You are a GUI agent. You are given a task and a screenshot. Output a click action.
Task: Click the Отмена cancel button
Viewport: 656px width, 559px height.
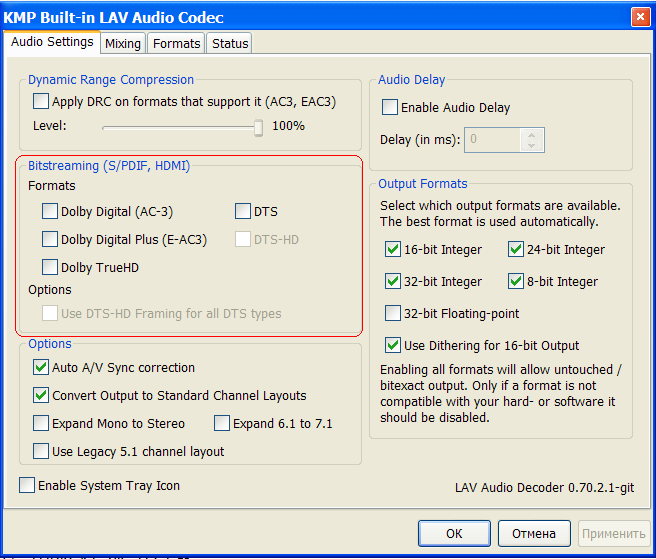534,533
